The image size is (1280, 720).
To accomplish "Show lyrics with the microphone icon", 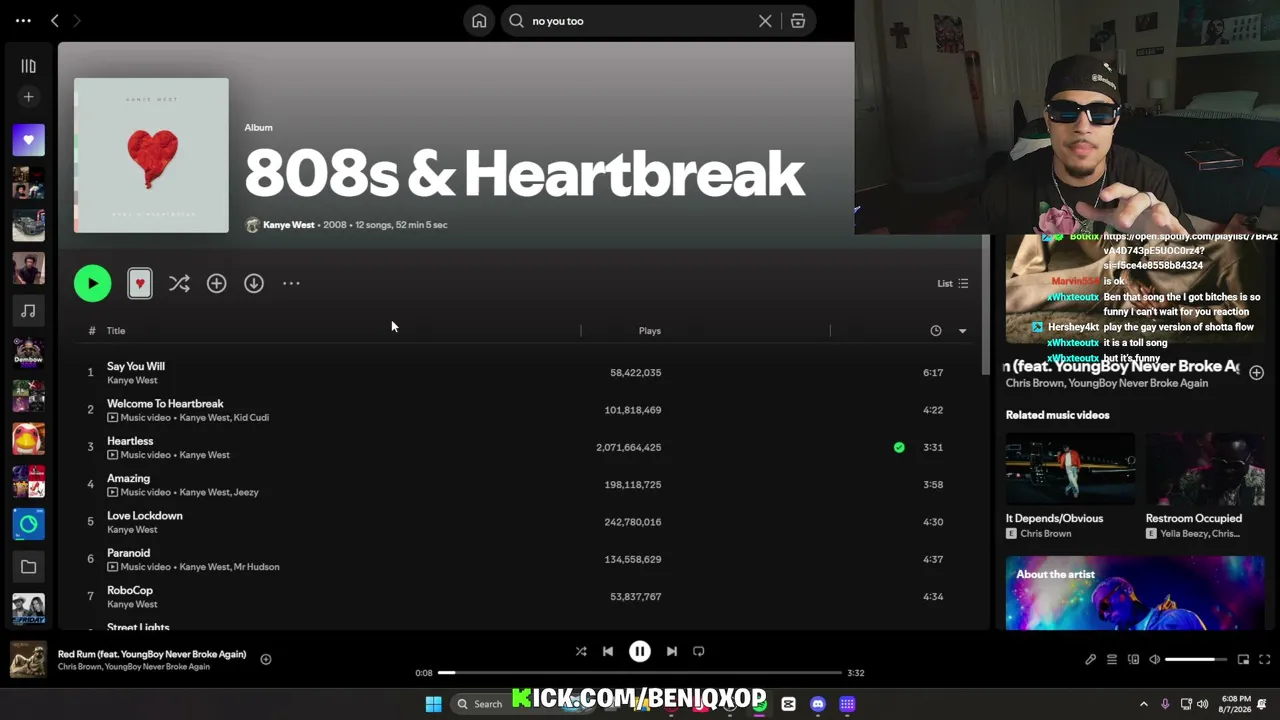I will click(1091, 660).
